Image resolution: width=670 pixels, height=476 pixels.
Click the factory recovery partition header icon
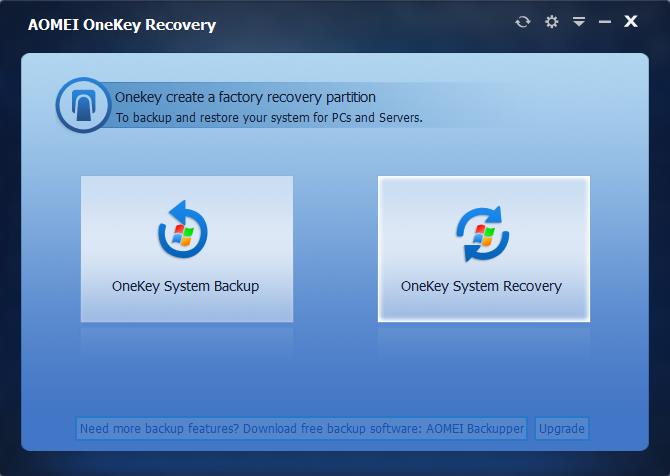pos(82,105)
